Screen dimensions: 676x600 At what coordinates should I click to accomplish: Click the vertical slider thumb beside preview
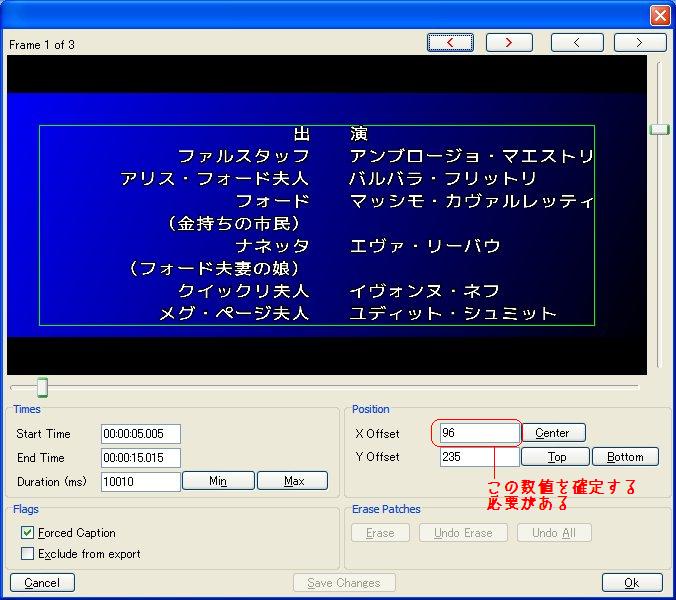[x=659, y=129]
